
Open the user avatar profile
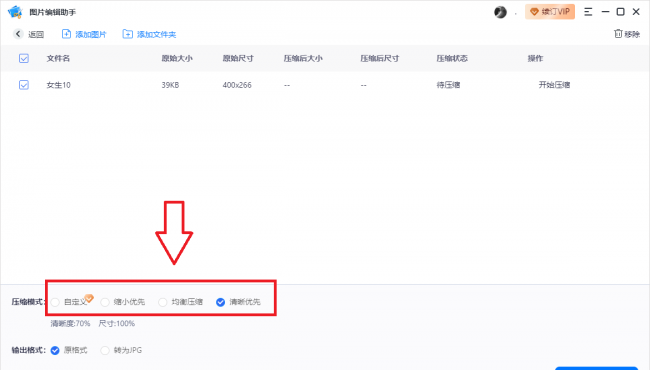click(500, 12)
